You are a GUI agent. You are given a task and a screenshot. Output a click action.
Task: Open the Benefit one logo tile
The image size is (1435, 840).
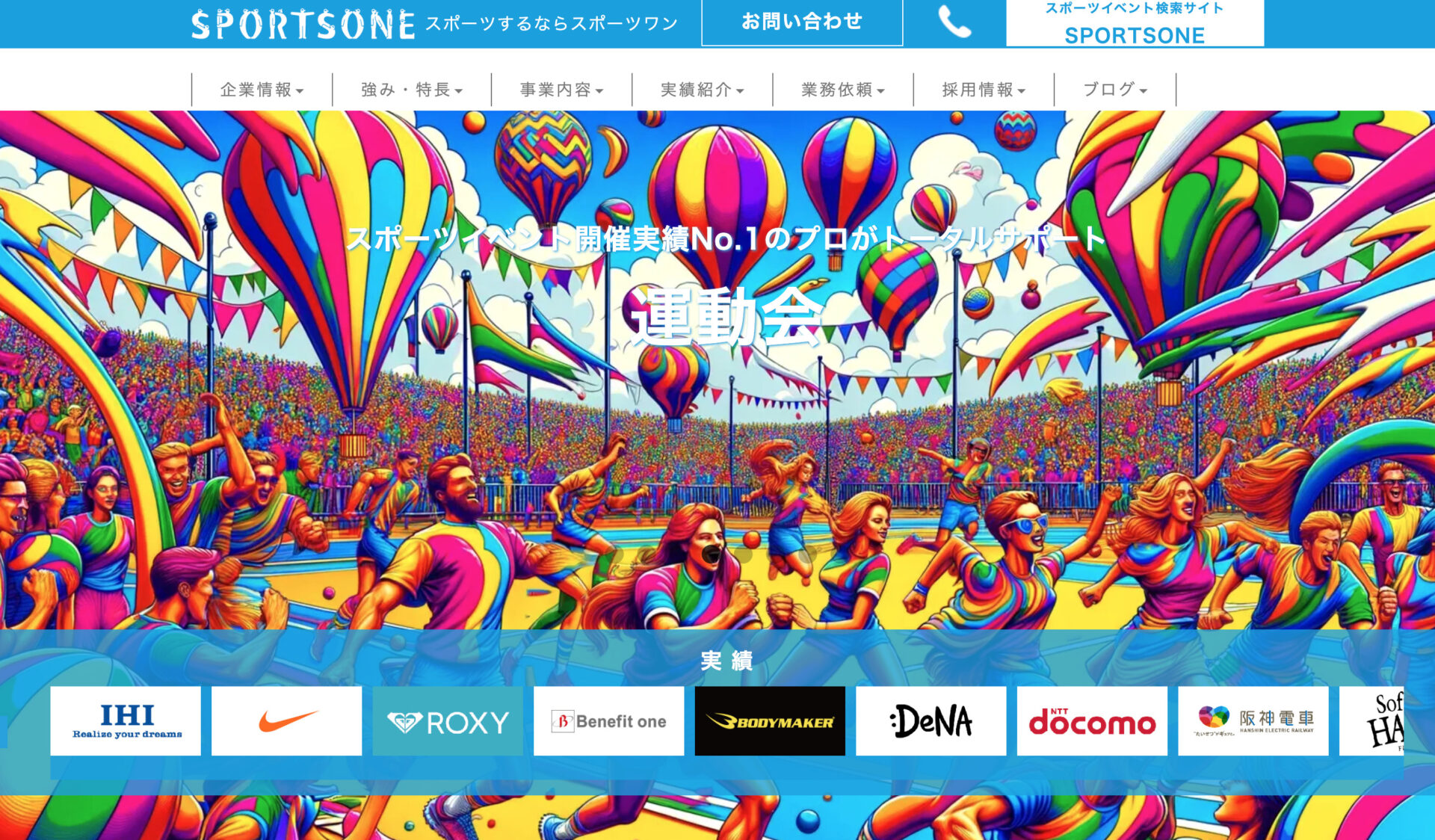pyautogui.click(x=609, y=721)
